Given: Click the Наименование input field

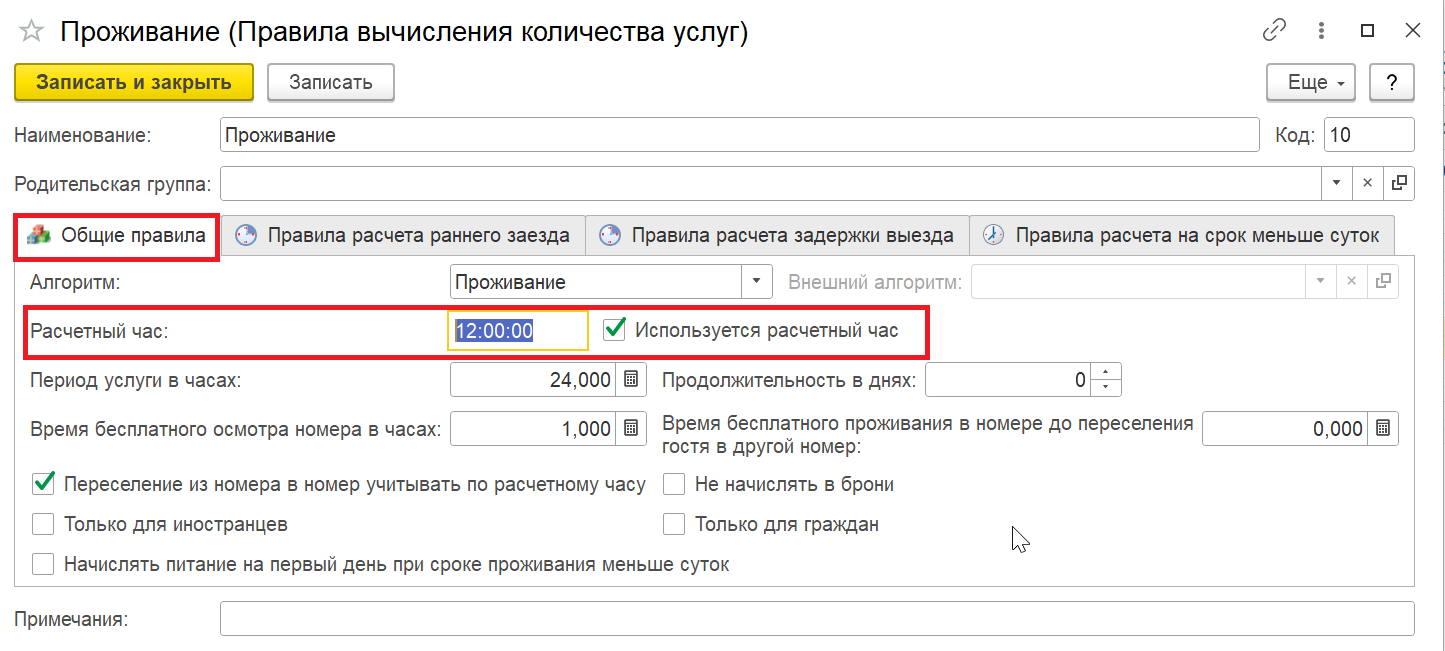Looking at the screenshot, I should point(739,135).
